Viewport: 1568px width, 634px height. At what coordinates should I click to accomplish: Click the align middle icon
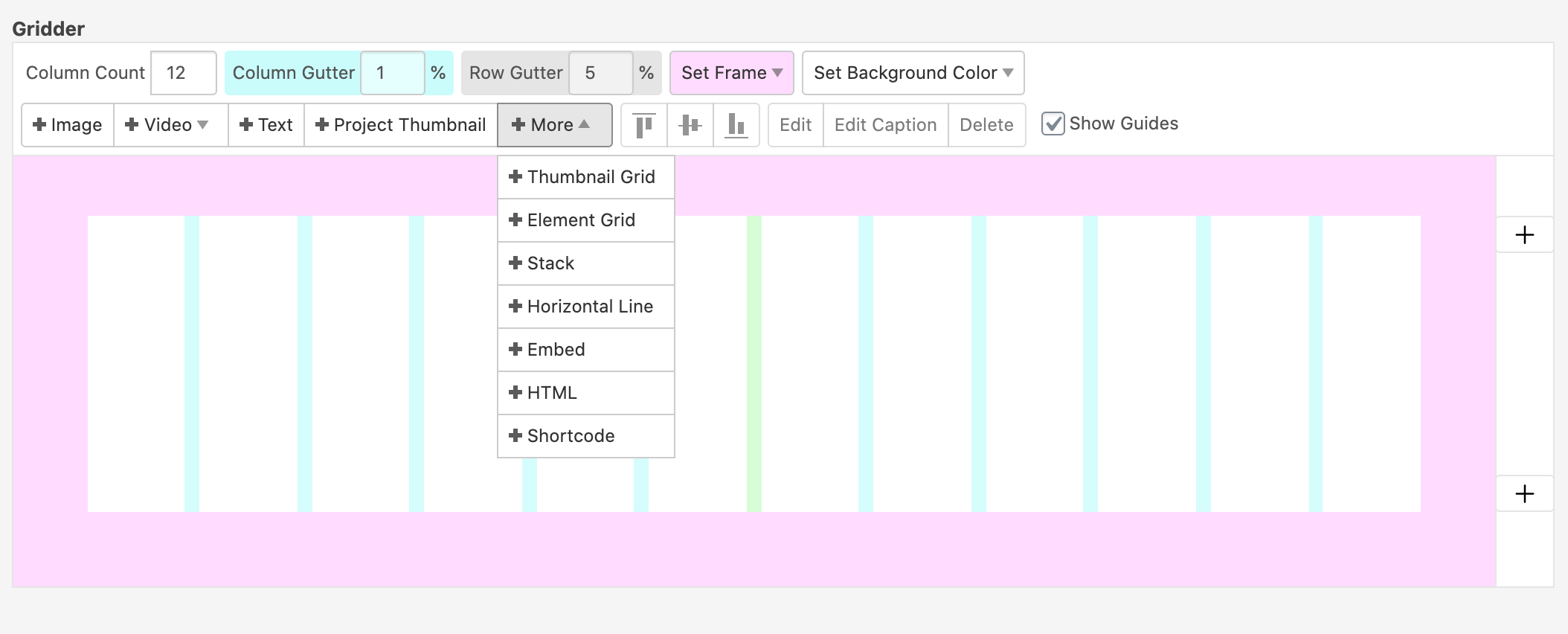point(690,125)
